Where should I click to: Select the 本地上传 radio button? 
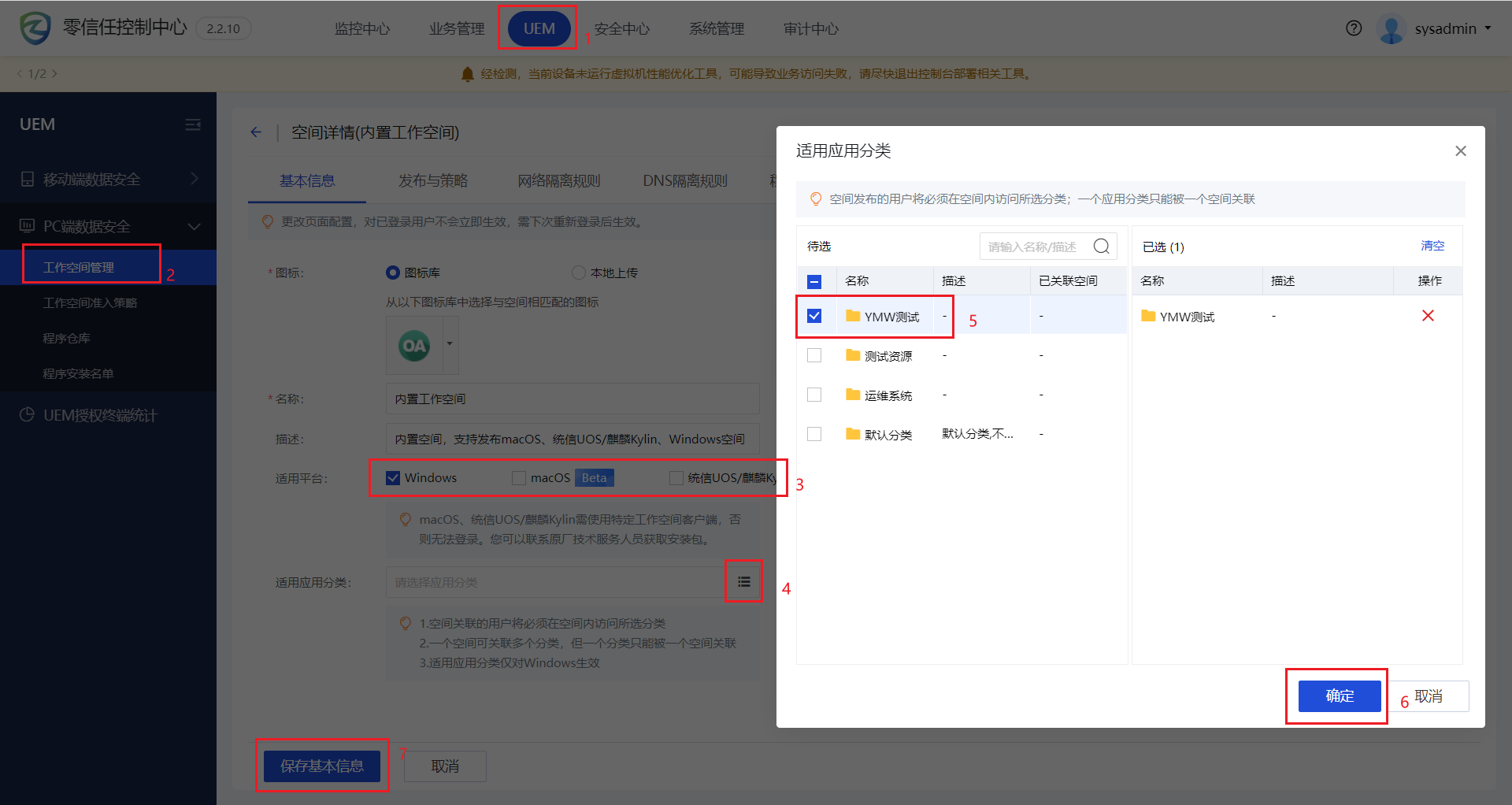pyautogui.click(x=579, y=273)
